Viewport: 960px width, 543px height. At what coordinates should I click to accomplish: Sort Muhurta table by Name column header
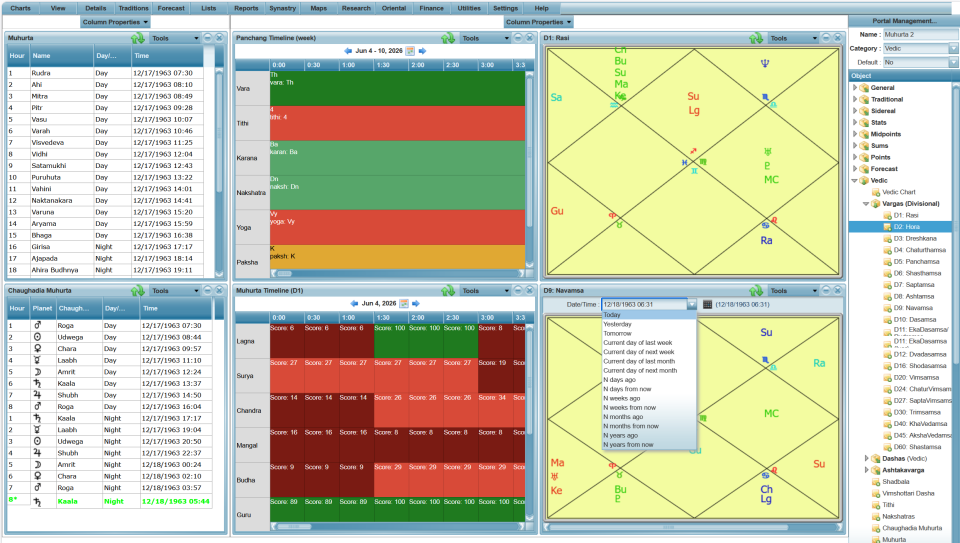62,56
